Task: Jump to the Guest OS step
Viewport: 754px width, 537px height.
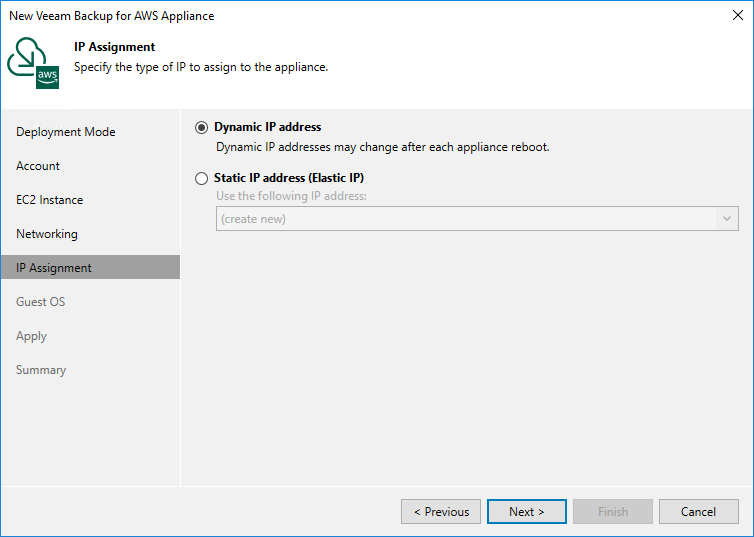Action: click(41, 302)
